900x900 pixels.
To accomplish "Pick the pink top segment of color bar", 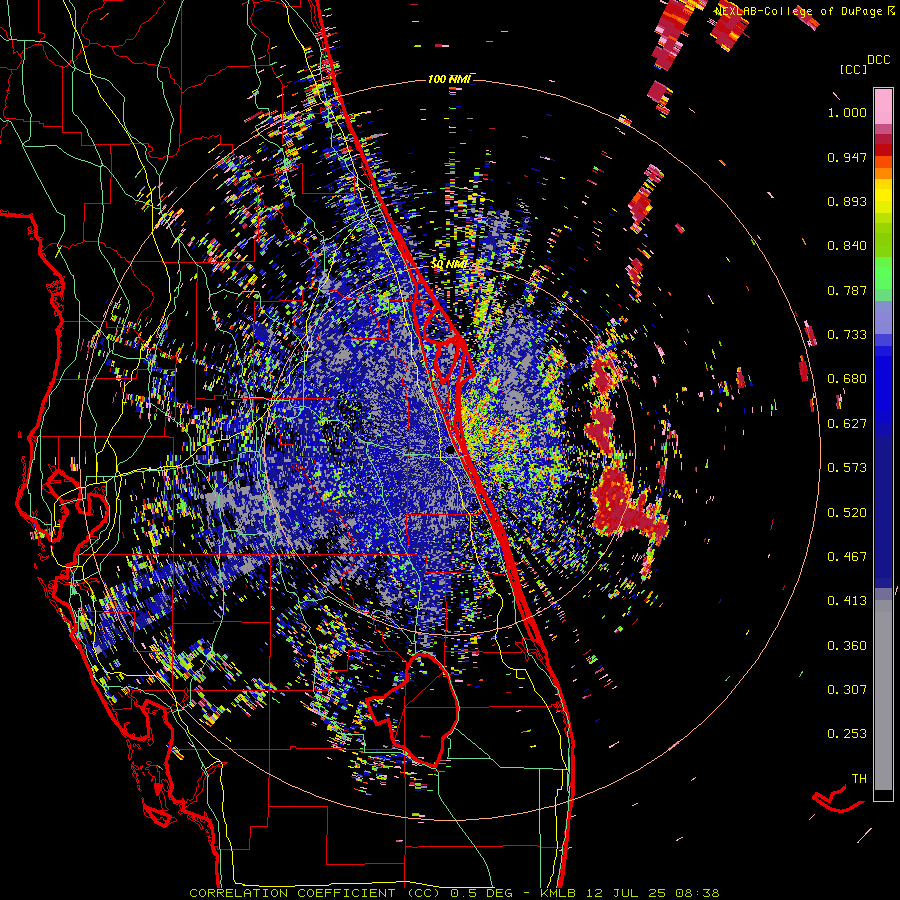I will (x=883, y=107).
